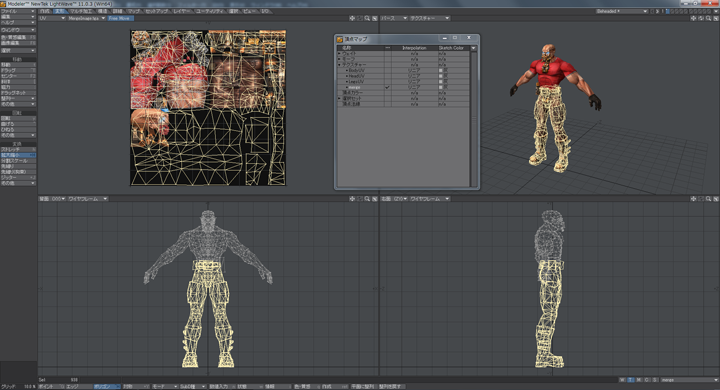This screenshot has width=720, height=390.
Task: Select the T texture map type button
Action: pos(630,380)
